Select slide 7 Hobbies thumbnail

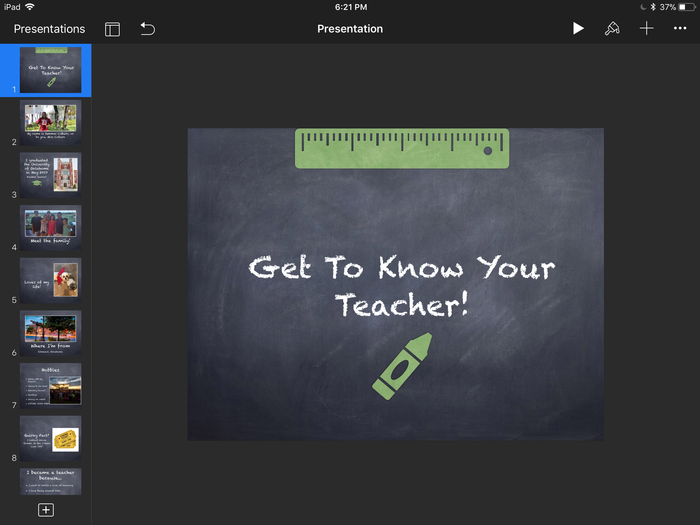[51, 385]
